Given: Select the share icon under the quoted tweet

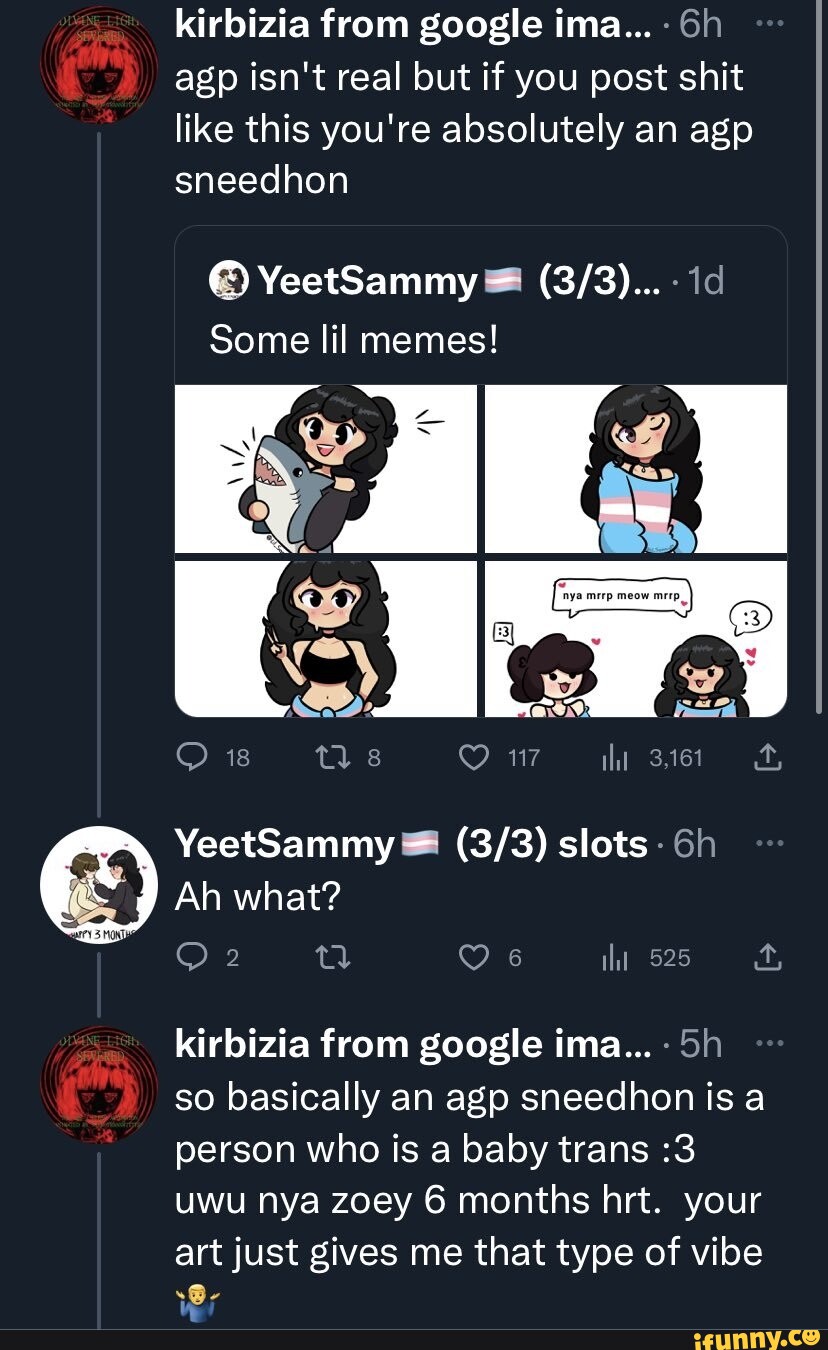Looking at the screenshot, I should pyautogui.click(x=766, y=757).
